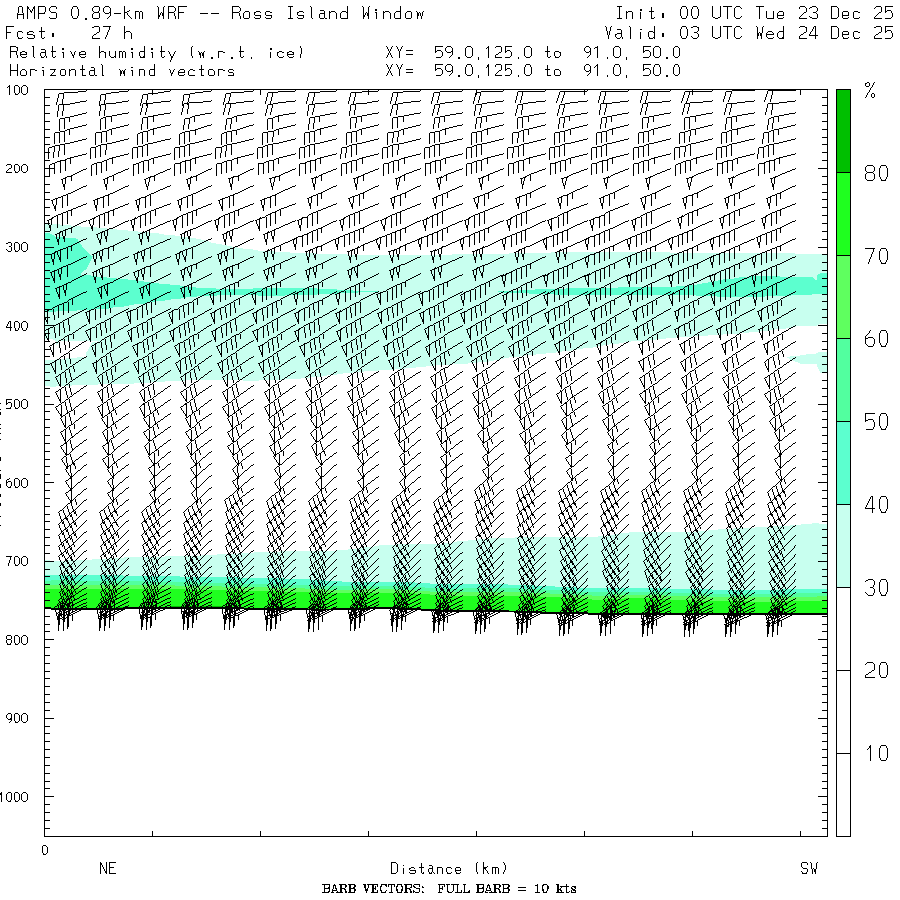Viewport: 900px width, 900px height.
Task: Click the dark green above-80% colorbar segment
Action: [843, 130]
